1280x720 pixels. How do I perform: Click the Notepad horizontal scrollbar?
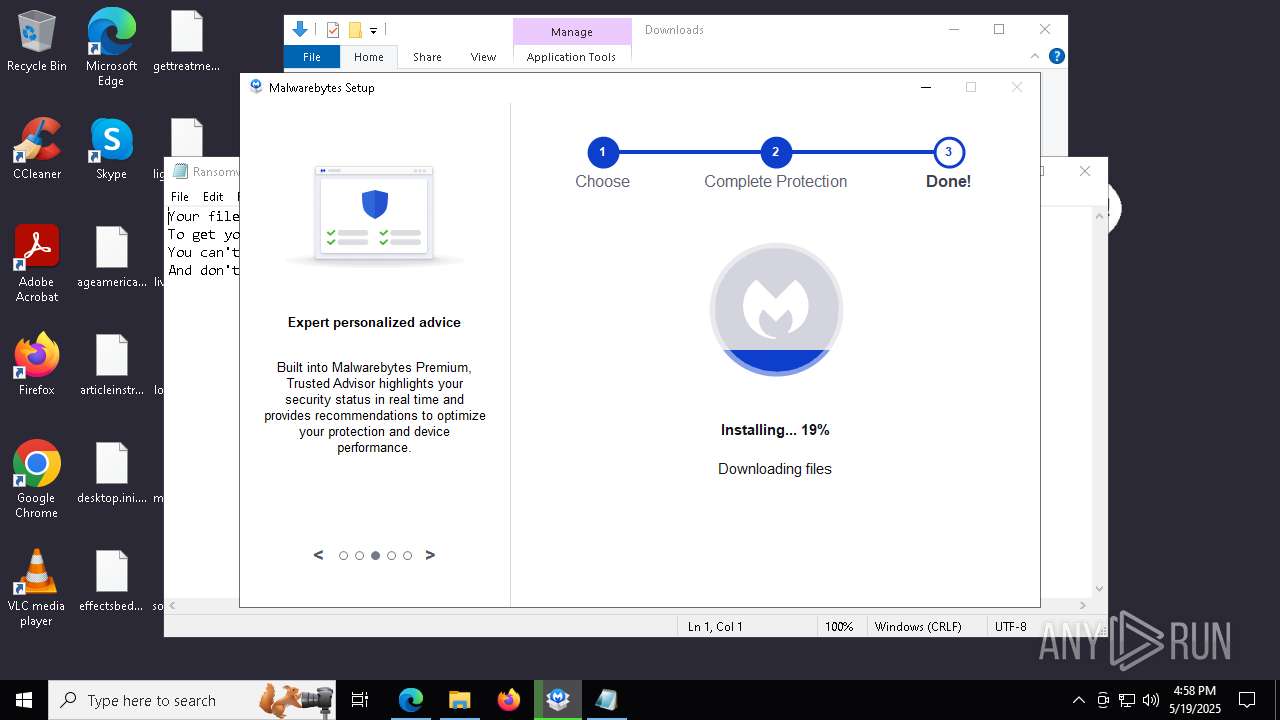628,606
